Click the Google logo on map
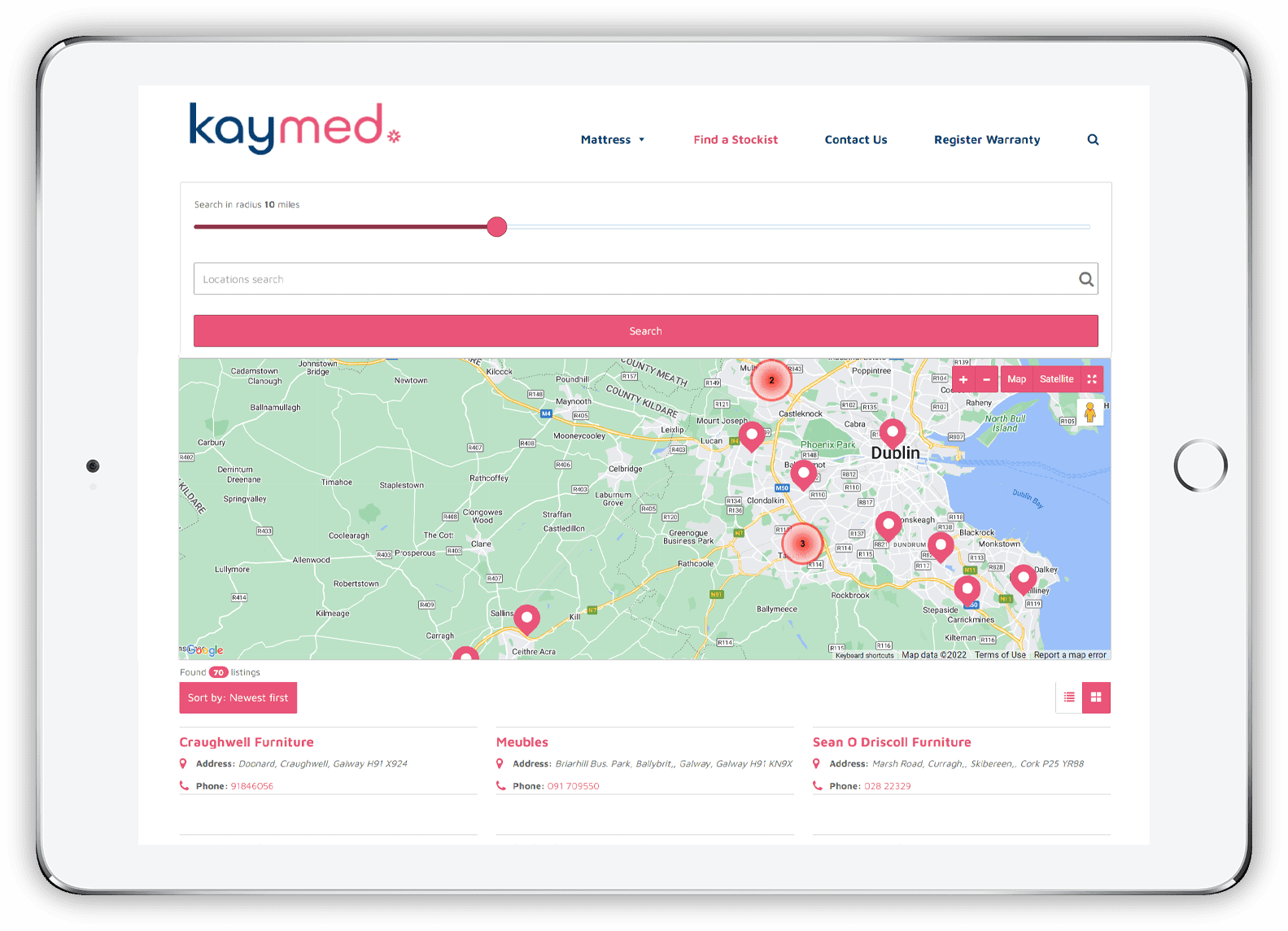1288x931 pixels. point(204,650)
